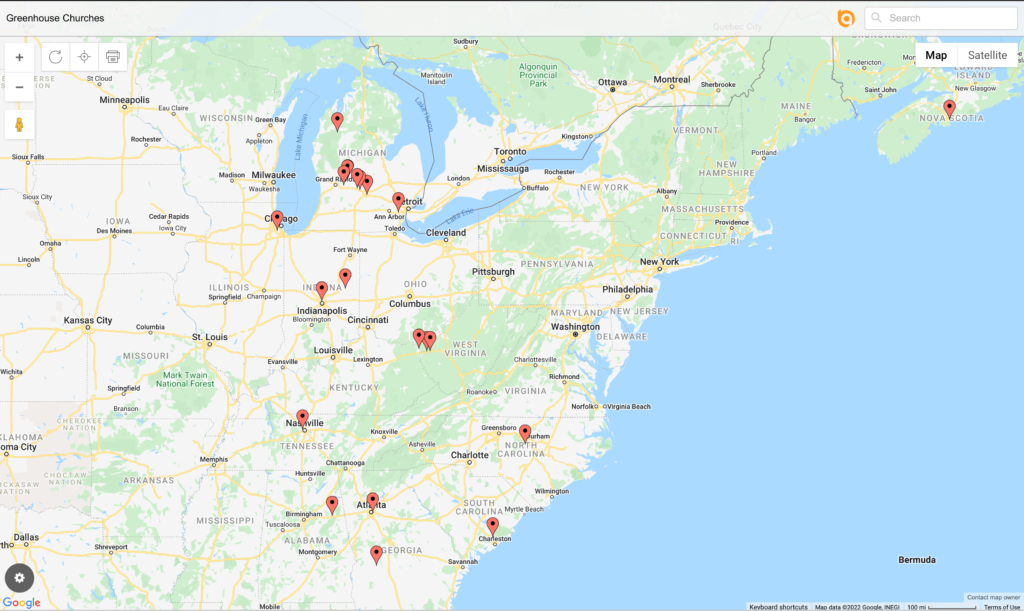The image size is (1024, 611).
Task: Click the map pin on Nashville
Action: [302, 418]
